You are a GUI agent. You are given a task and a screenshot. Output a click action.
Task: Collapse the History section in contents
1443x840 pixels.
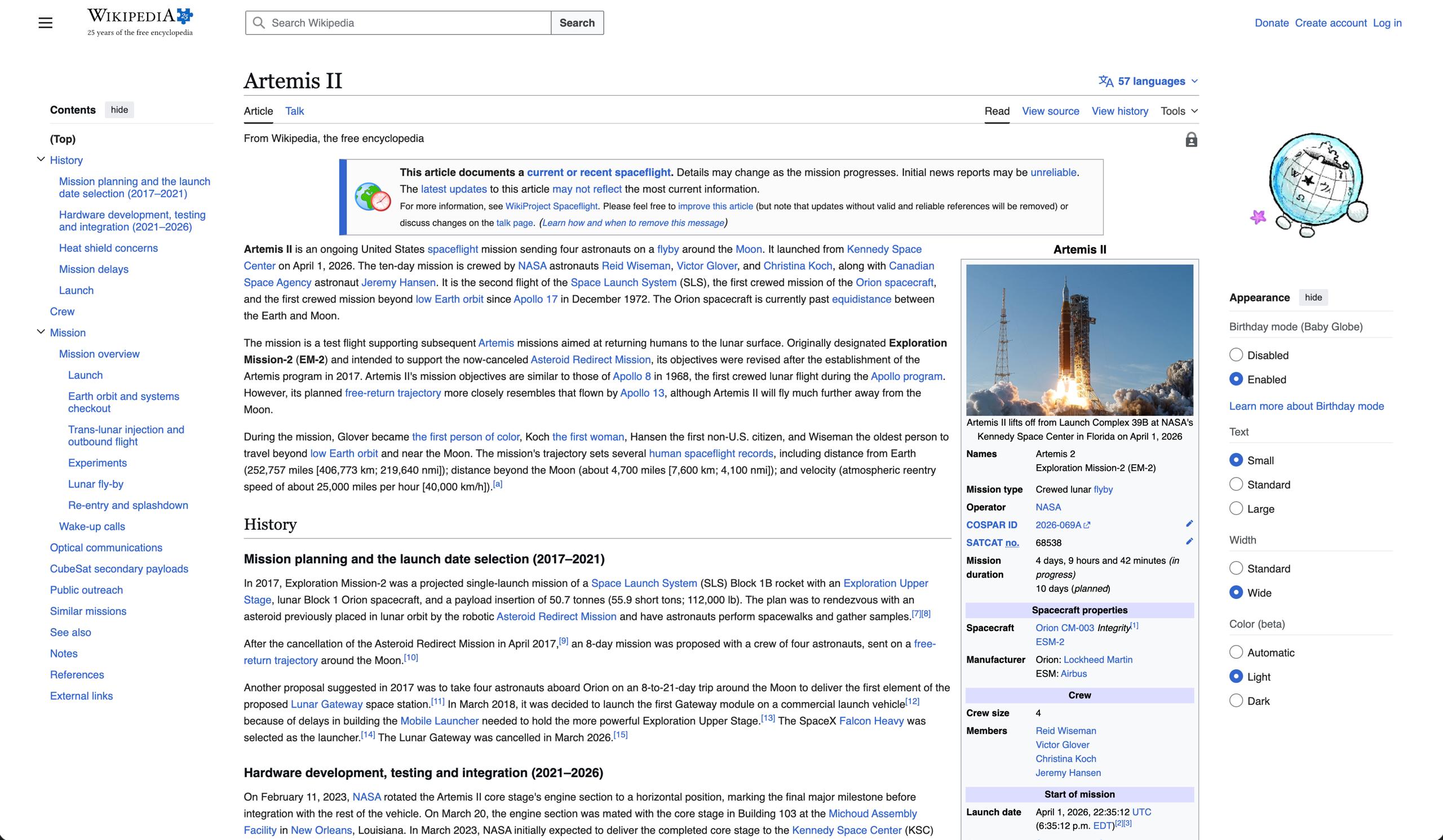click(41, 159)
